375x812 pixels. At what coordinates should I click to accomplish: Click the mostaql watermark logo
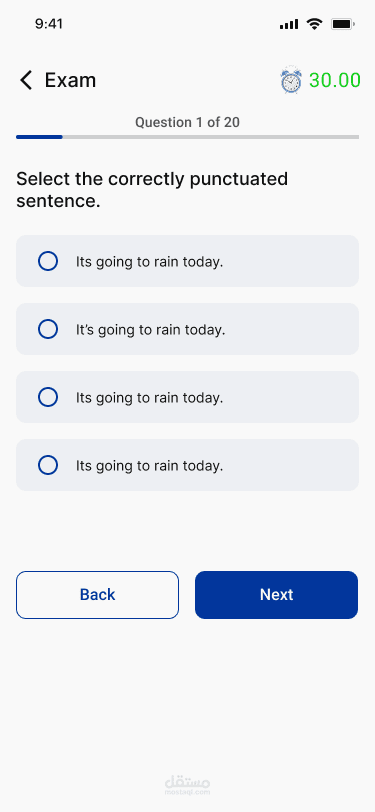[x=188, y=785]
